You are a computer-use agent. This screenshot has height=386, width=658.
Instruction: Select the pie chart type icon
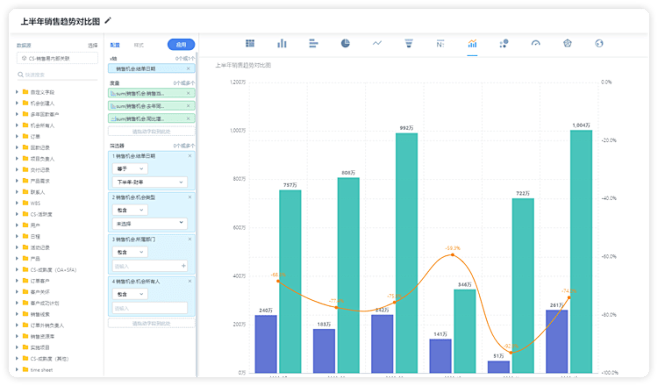345,43
